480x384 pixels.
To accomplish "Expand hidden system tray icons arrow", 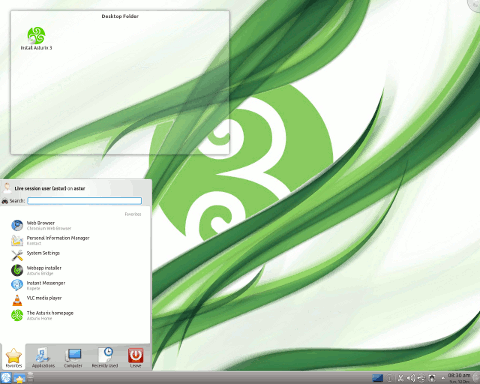I will [x=443, y=378].
